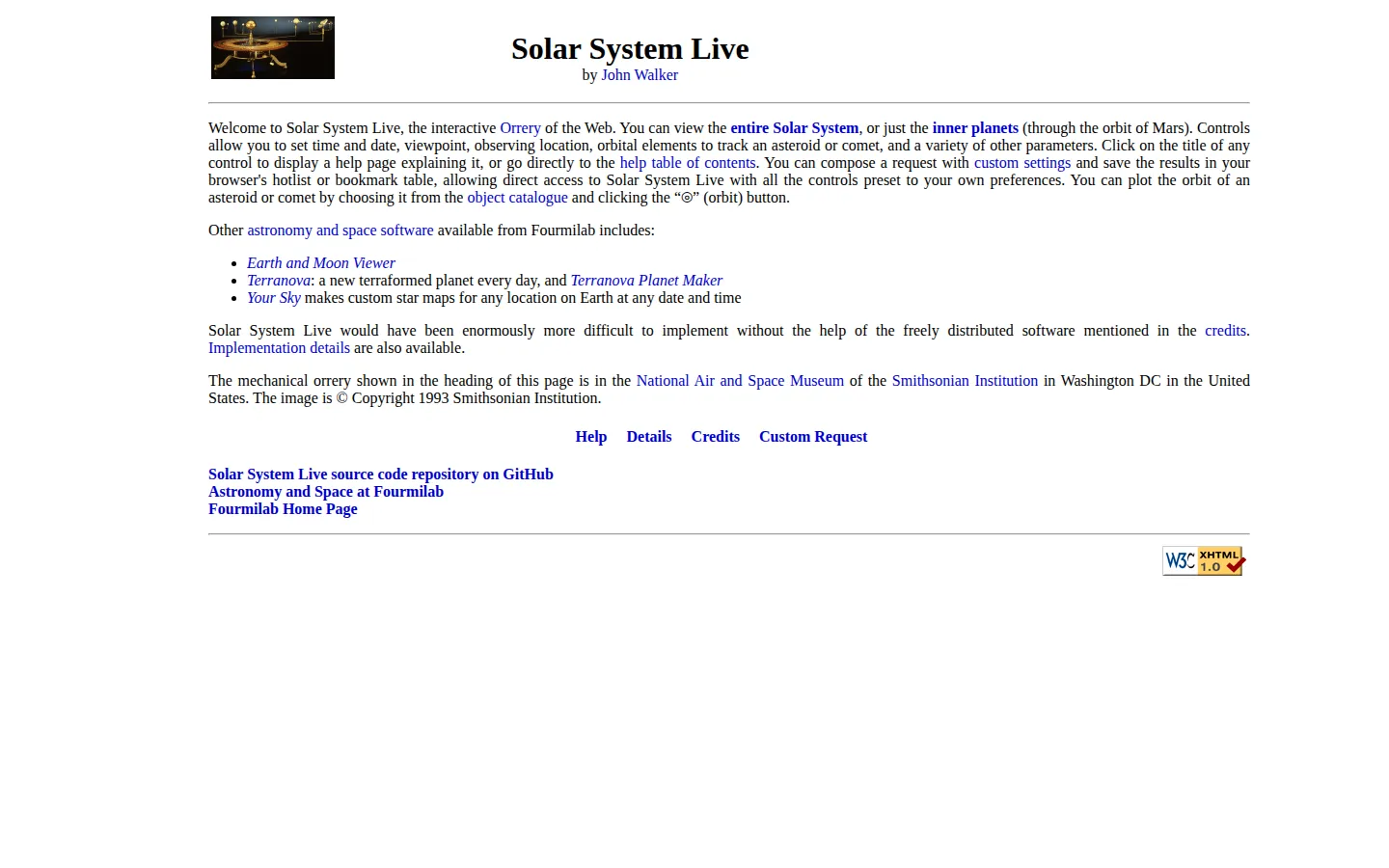The width and height of the screenshot is (1389, 868).
Task: Open Astronomy and Space at Fourmilab link
Action: [326, 492]
